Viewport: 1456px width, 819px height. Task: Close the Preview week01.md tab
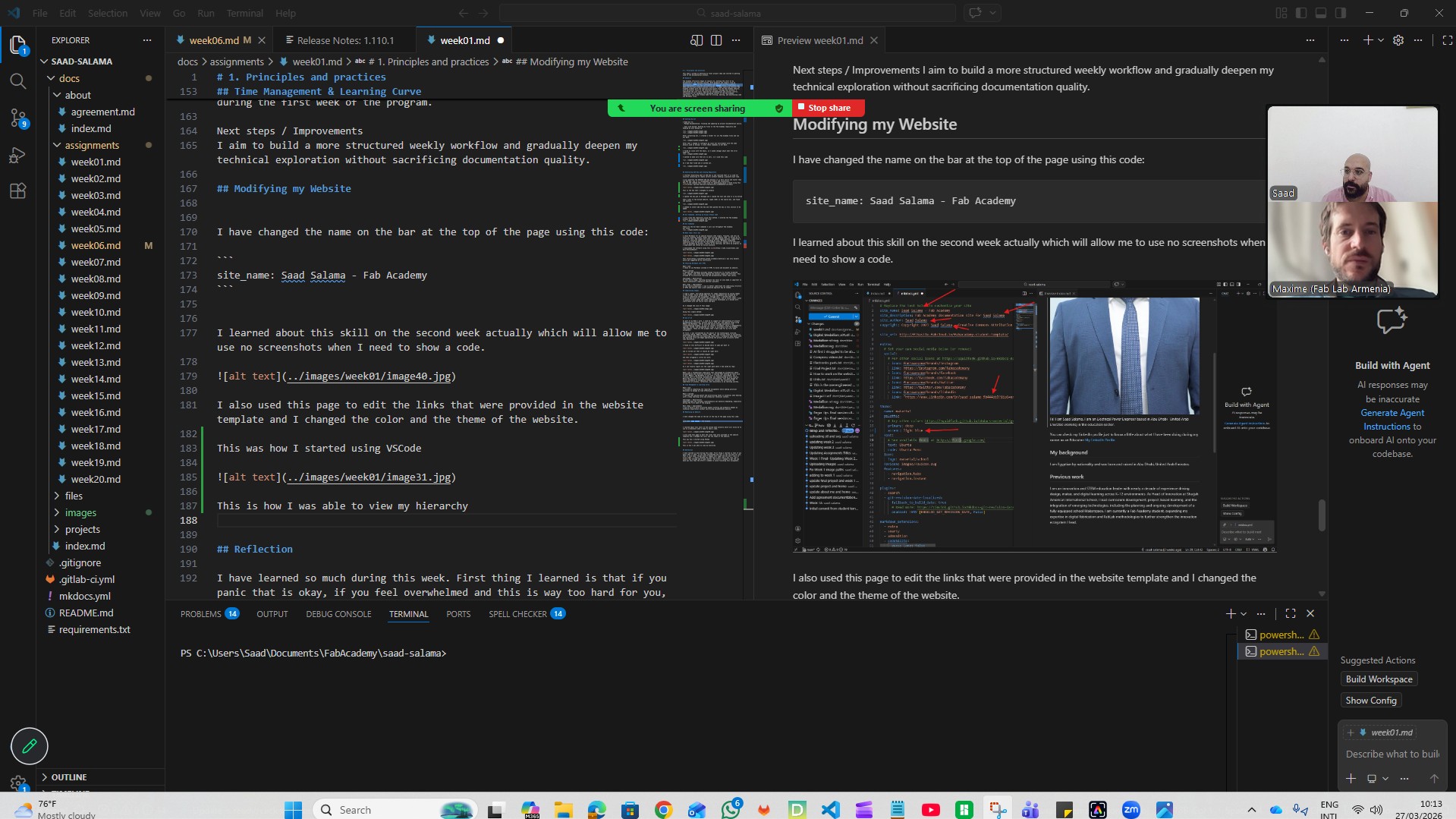[874, 40]
